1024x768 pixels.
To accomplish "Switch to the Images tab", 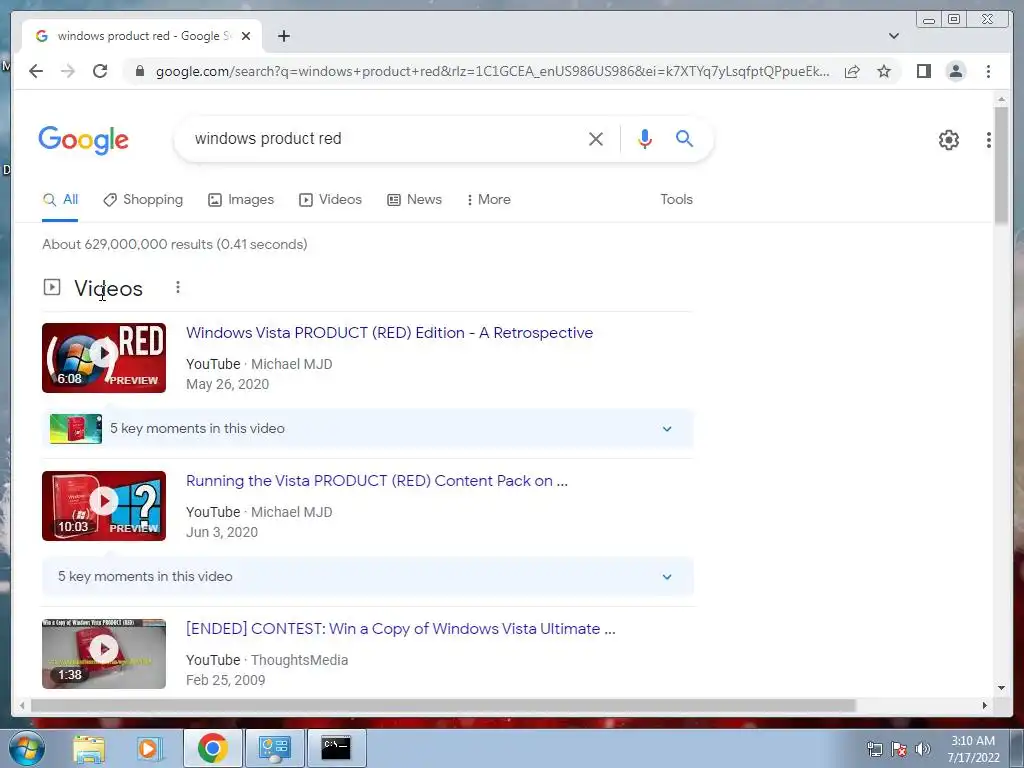I will [x=241, y=200].
